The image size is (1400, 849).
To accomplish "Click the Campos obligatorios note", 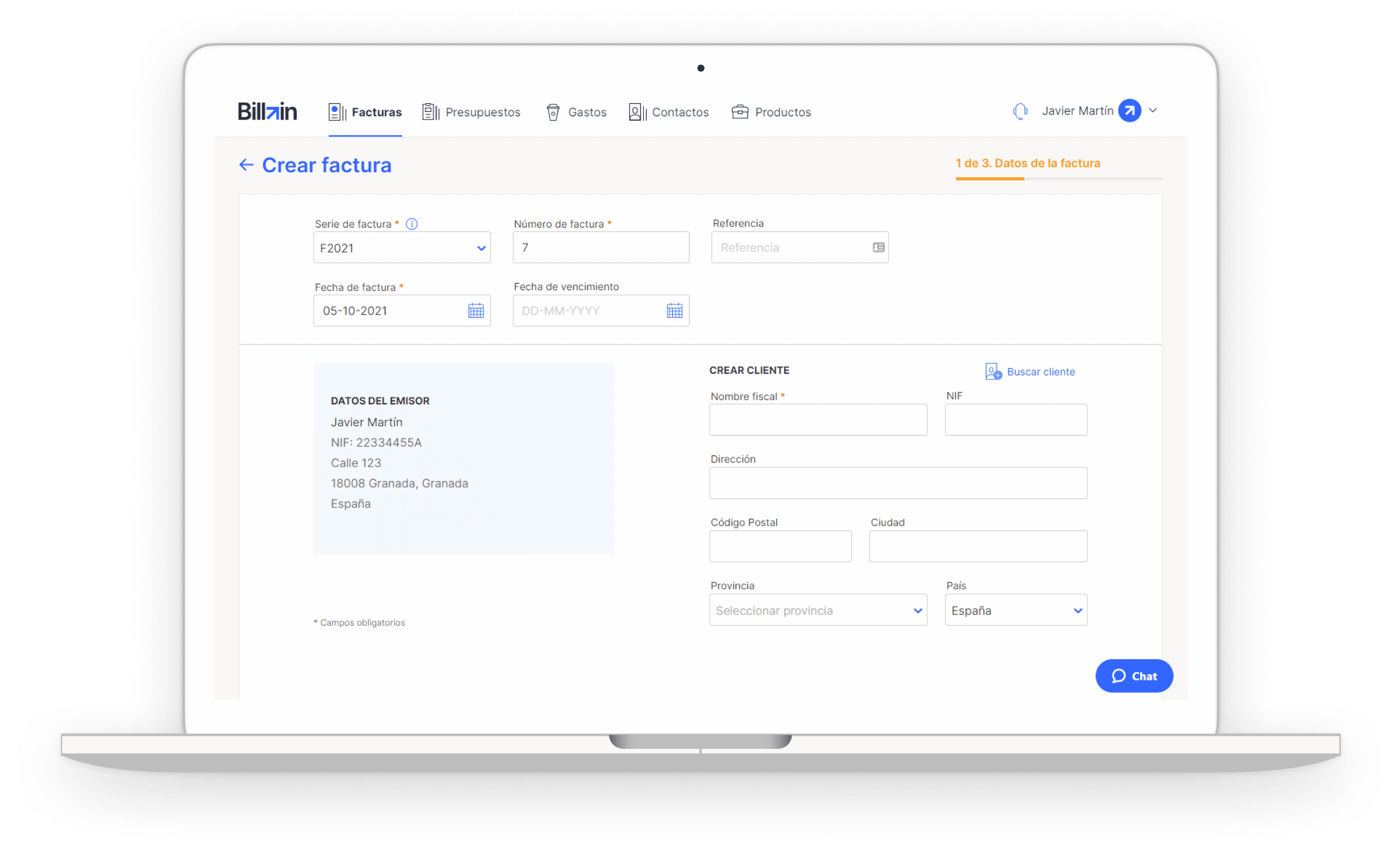I will pos(359,623).
